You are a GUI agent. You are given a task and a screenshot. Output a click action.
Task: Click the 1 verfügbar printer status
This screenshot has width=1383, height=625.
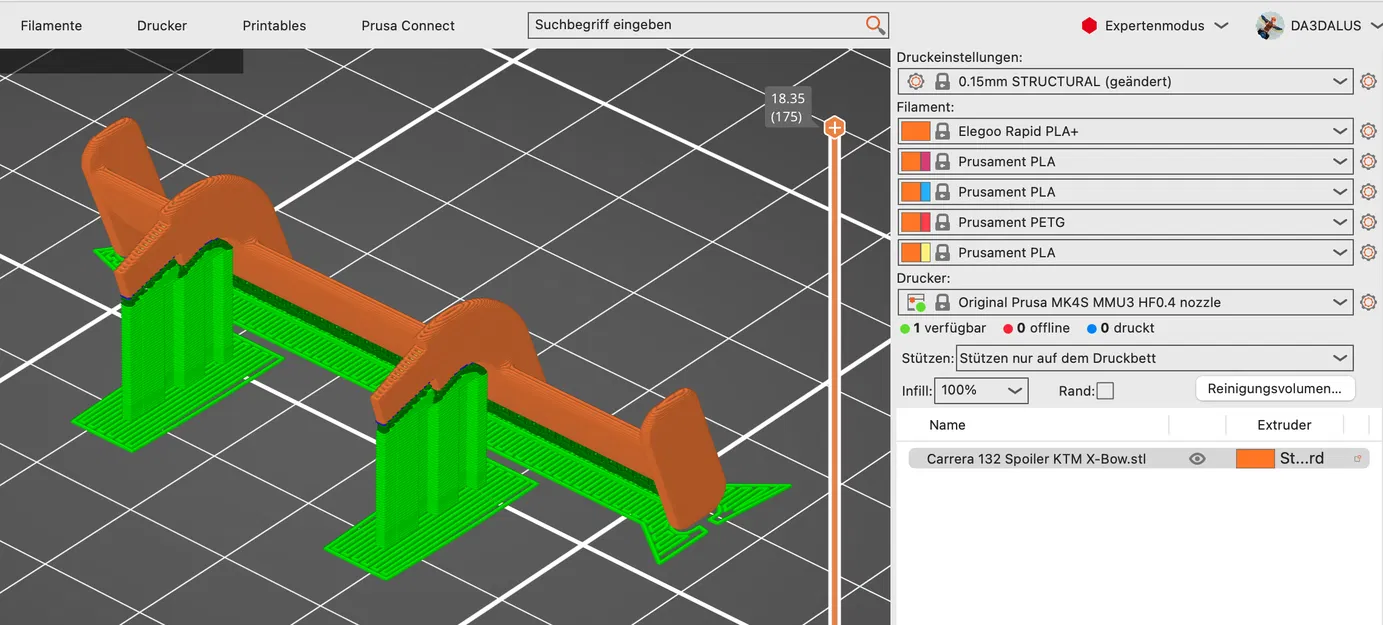(x=943, y=328)
